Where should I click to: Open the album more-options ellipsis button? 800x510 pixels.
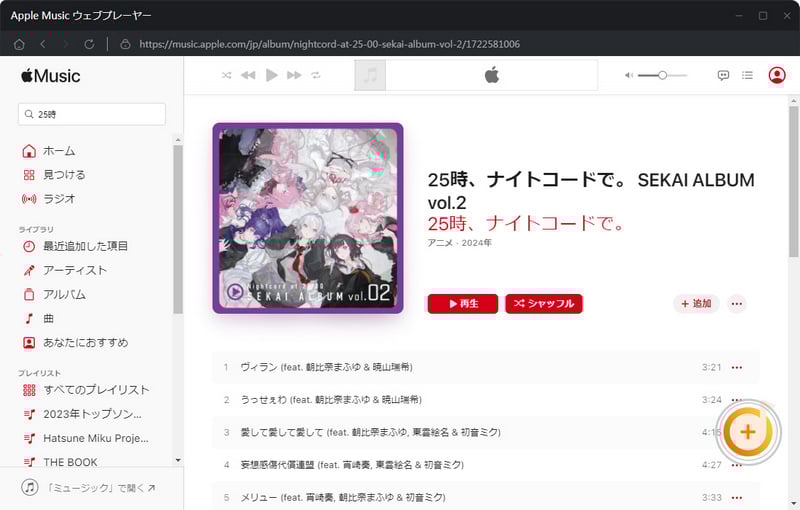(737, 304)
